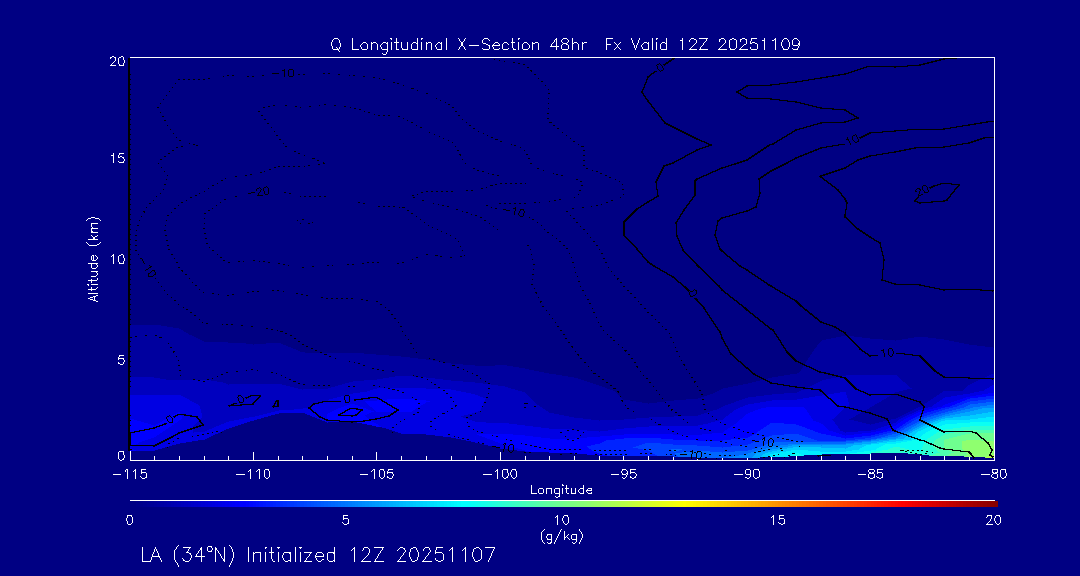
Task: Click the "Altitude (km)" axis label
Action: [93, 258]
